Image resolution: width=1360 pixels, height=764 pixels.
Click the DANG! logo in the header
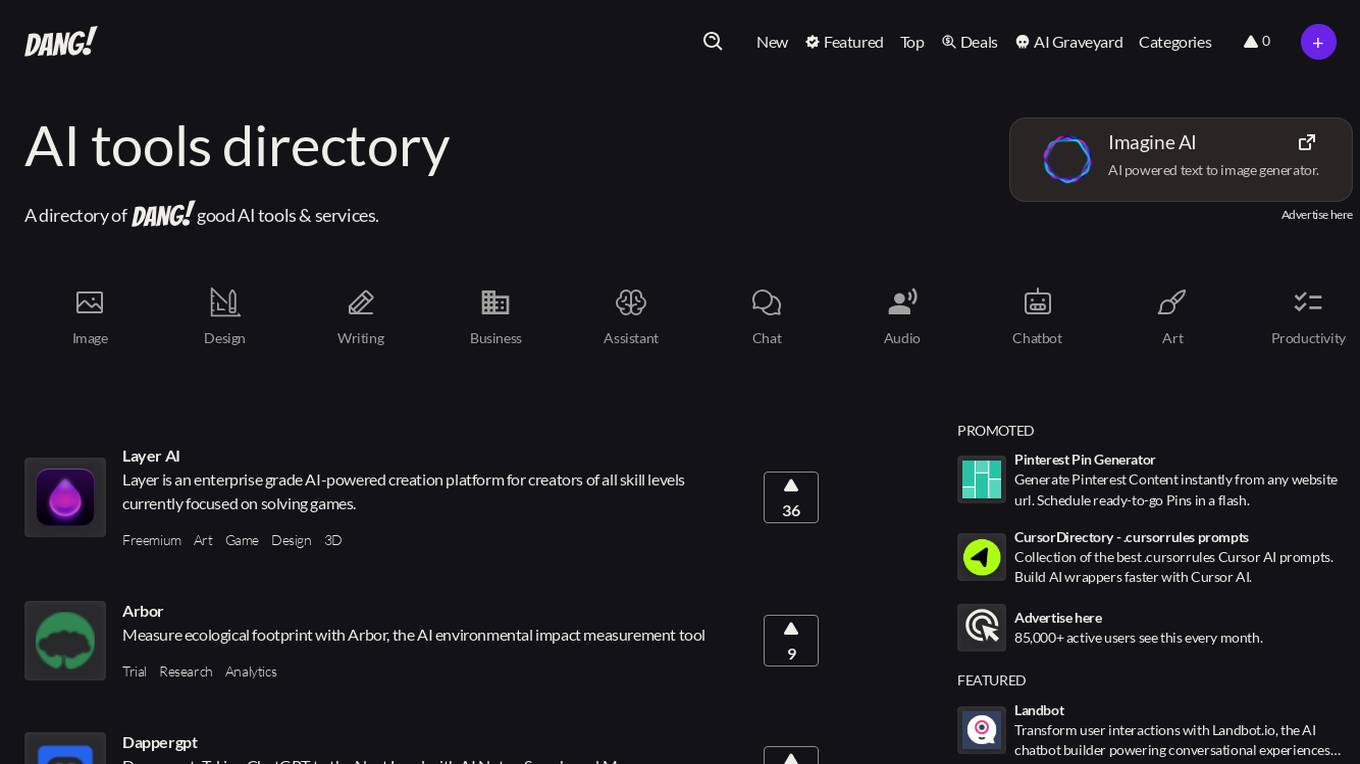point(61,42)
